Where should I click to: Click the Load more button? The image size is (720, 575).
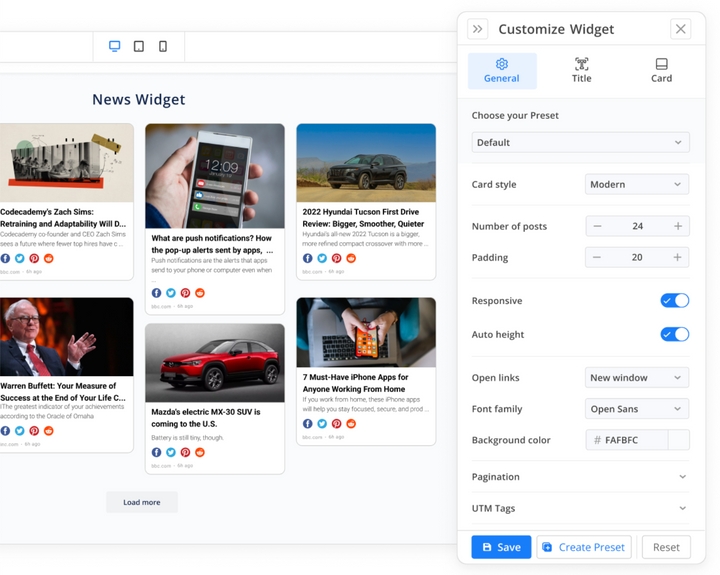pos(142,502)
